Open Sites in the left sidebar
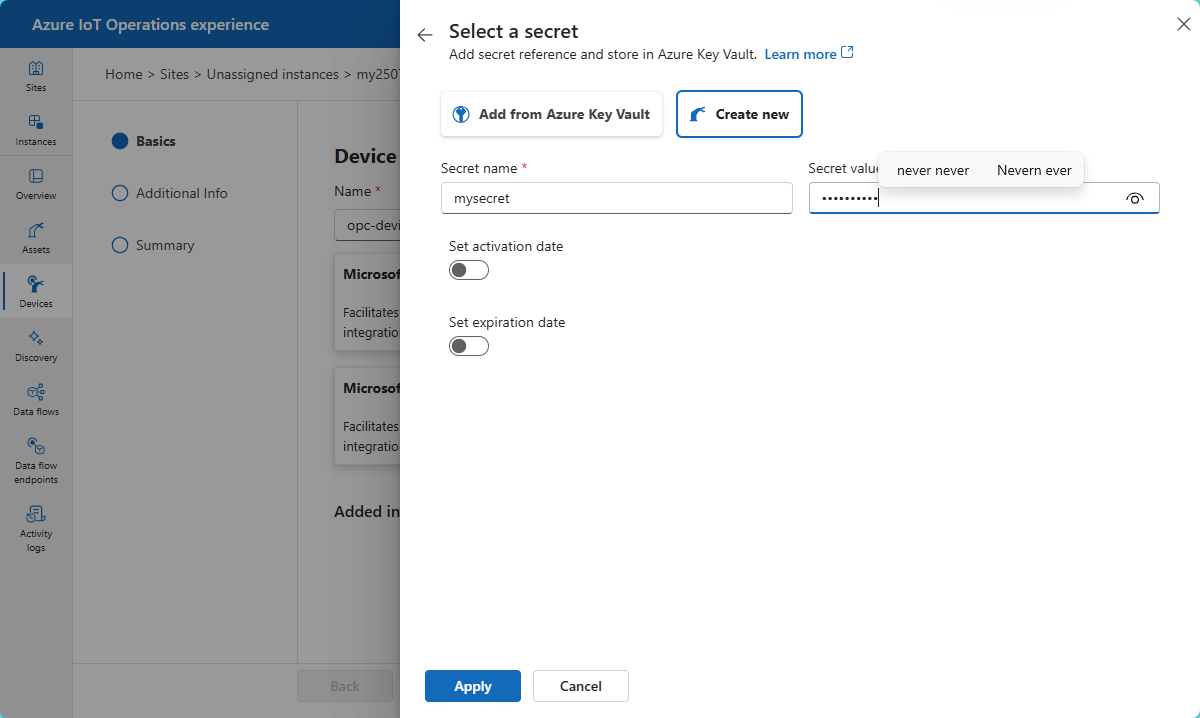Viewport: 1200px width, 718px height. tap(36, 76)
